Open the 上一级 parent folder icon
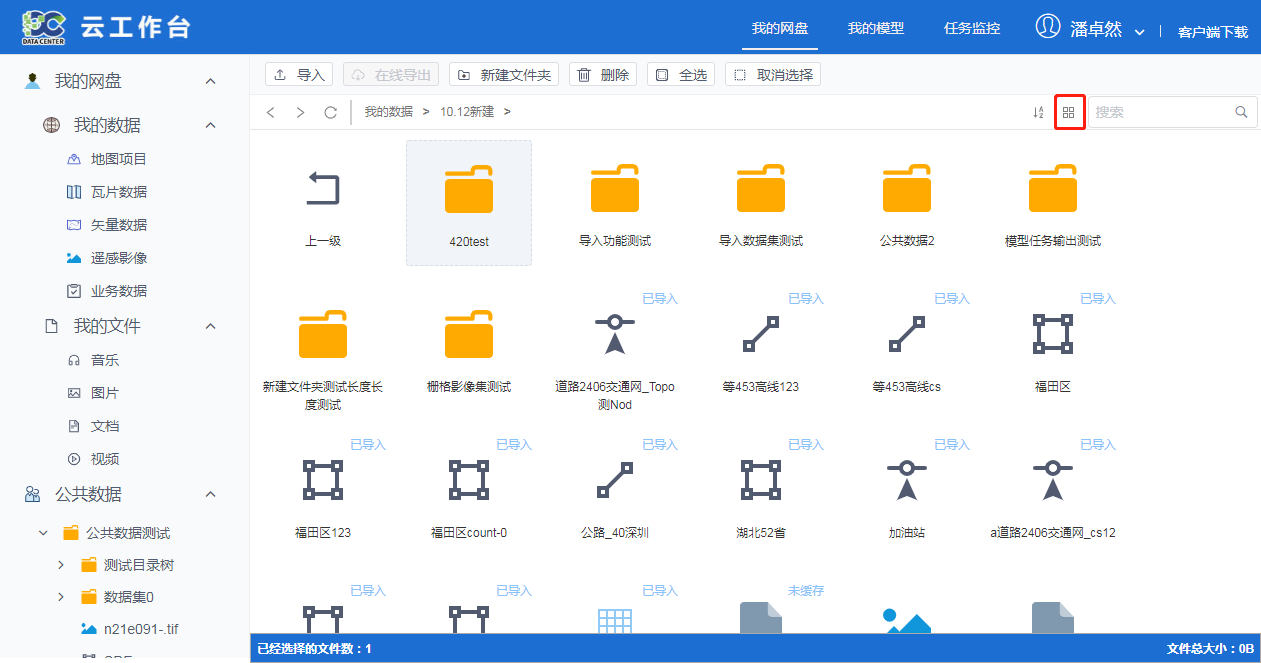The image size is (1261, 663). coord(323,189)
